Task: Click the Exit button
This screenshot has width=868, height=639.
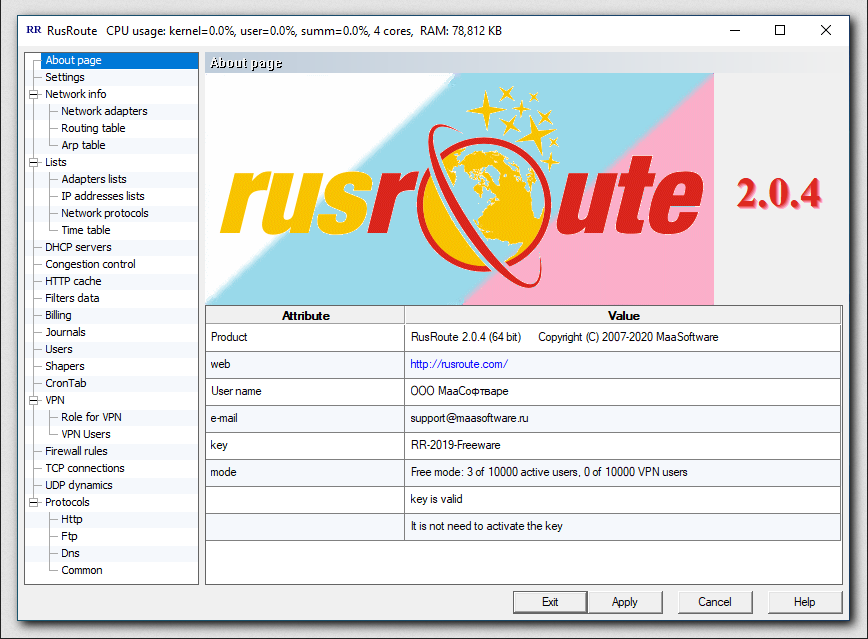Action: click(x=550, y=602)
